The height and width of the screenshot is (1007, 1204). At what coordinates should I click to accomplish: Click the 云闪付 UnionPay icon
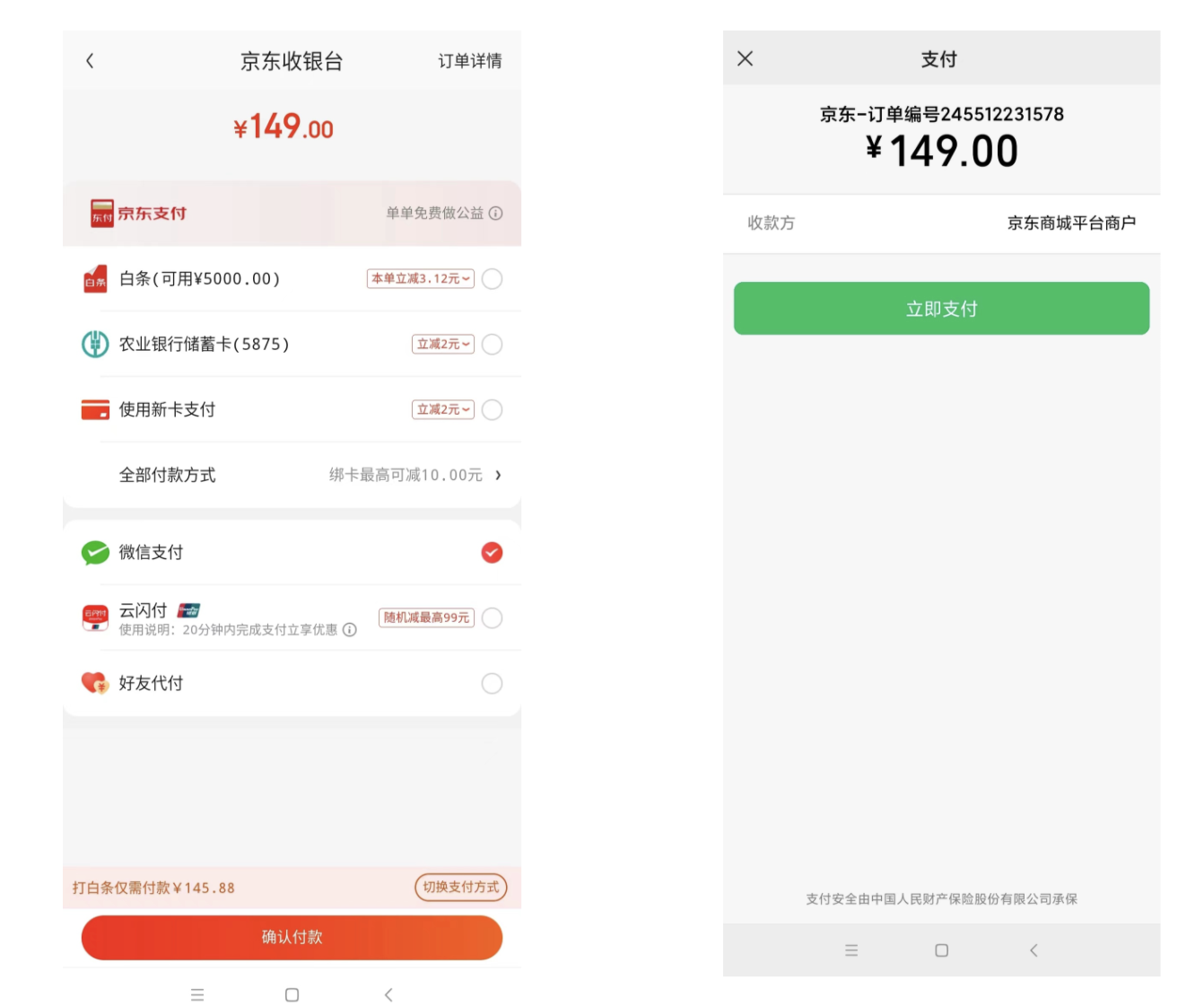click(x=94, y=617)
